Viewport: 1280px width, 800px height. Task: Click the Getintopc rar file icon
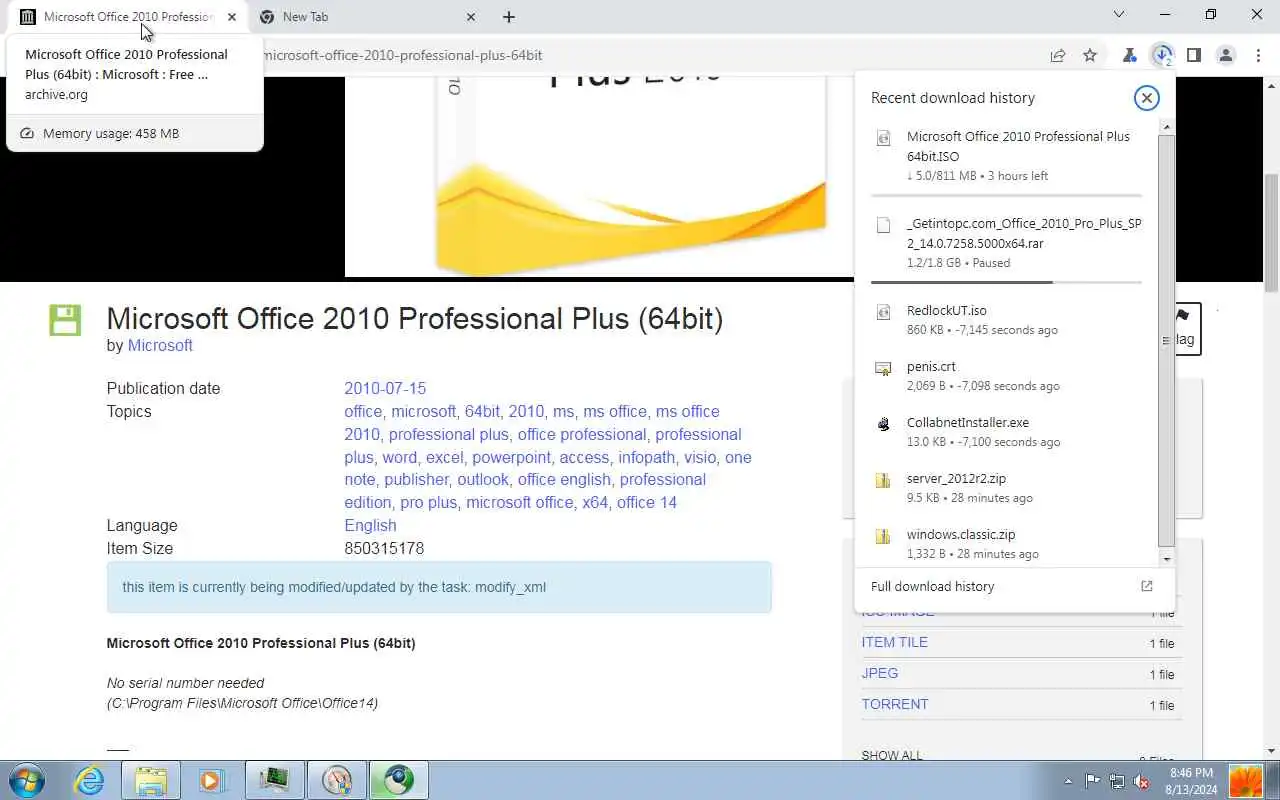point(883,225)
